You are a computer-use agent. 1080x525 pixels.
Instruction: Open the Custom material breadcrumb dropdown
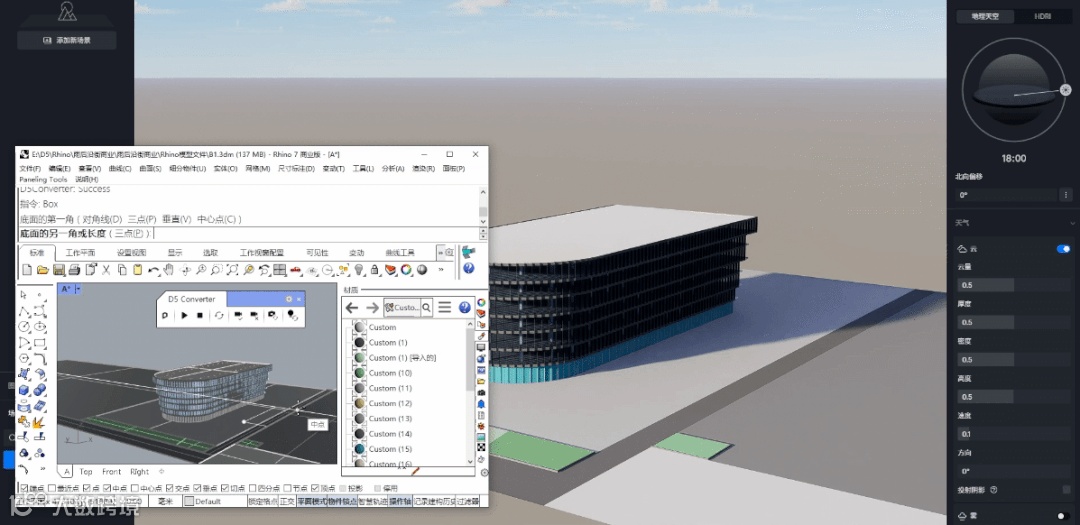[x=402, y=308]
